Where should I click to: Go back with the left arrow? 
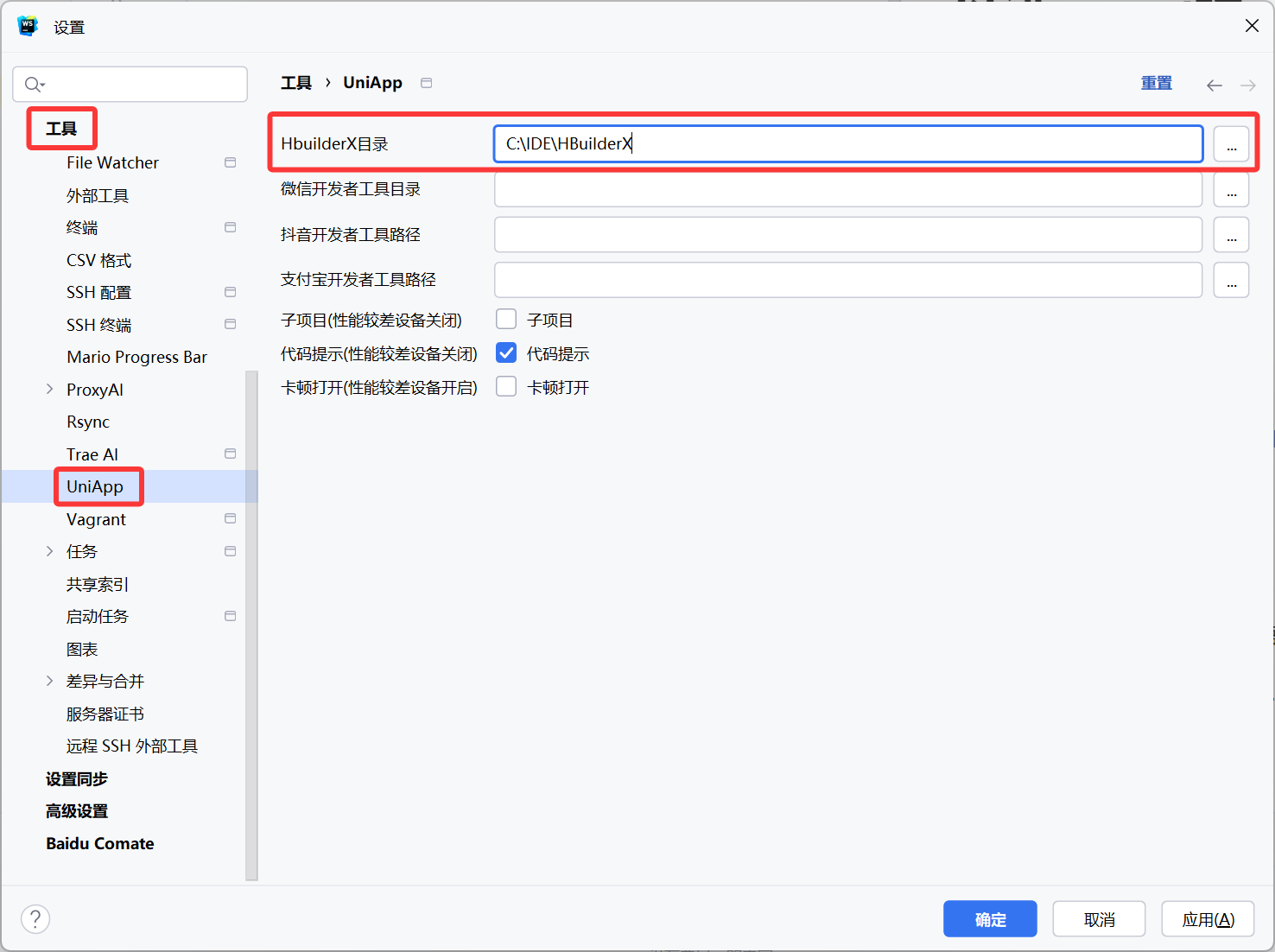tap(1215, 85)
